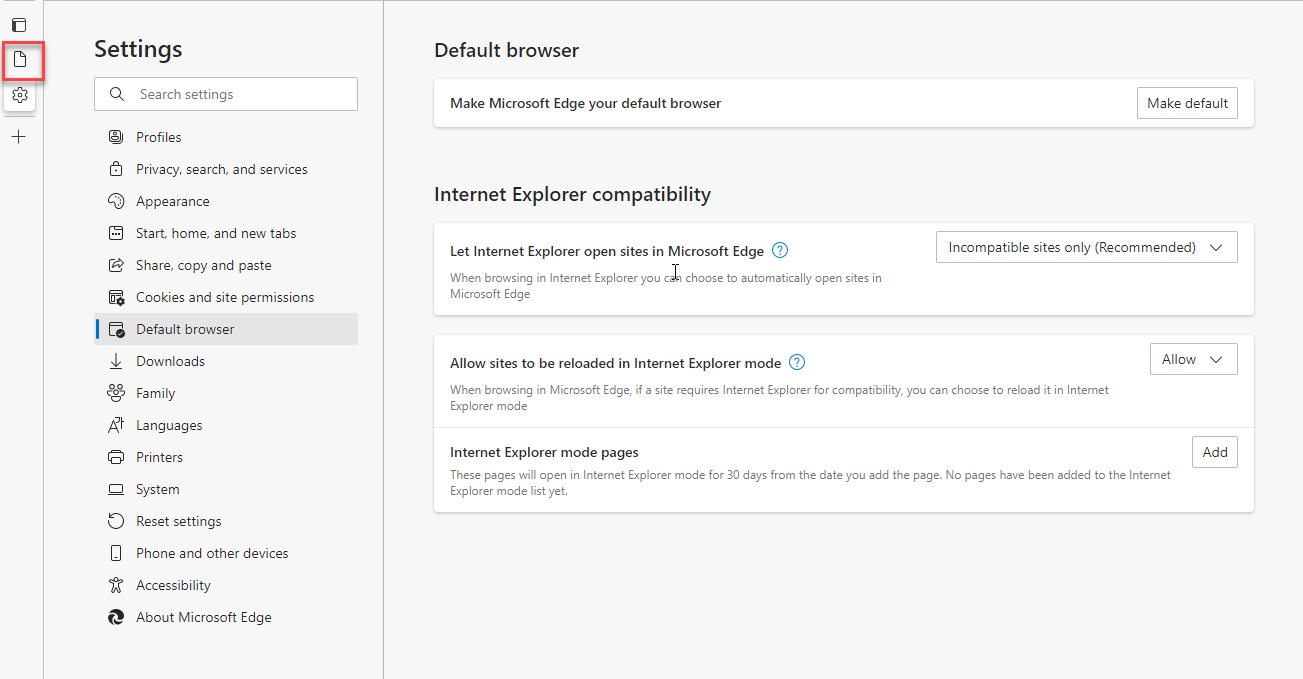Open Appearance settings
1303x679 pixels.
(x=226, y=201)
